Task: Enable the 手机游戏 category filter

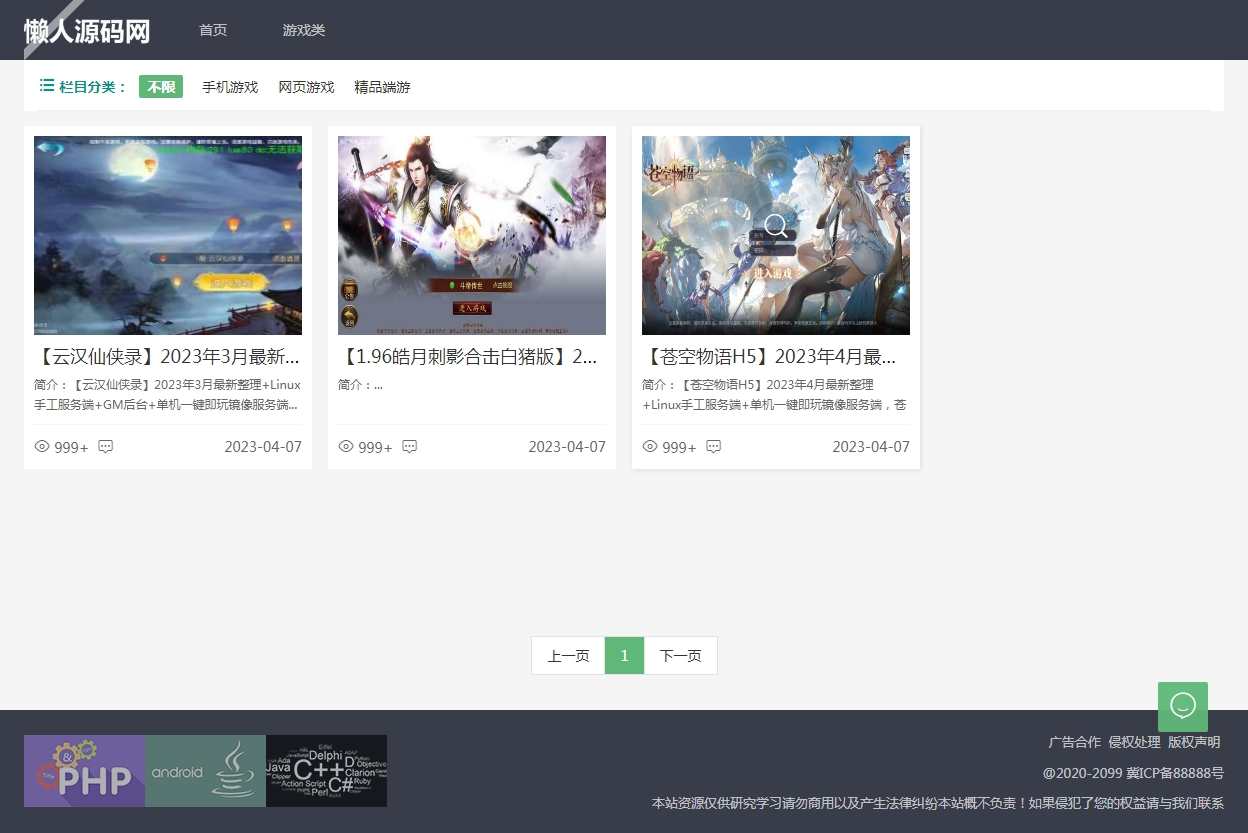Action: (x=229, y=87)
